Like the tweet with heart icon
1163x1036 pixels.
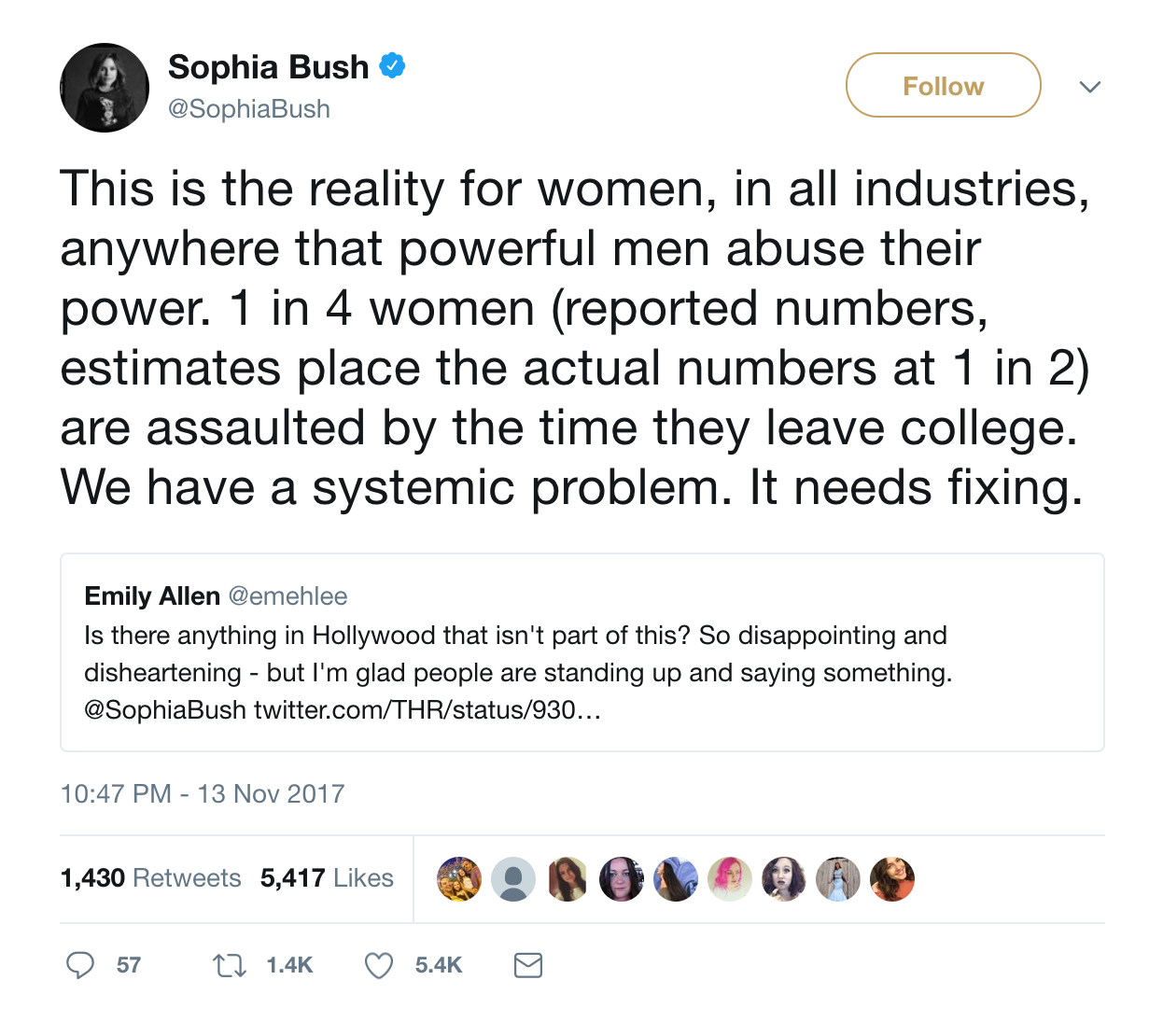[x=379, y=964]
